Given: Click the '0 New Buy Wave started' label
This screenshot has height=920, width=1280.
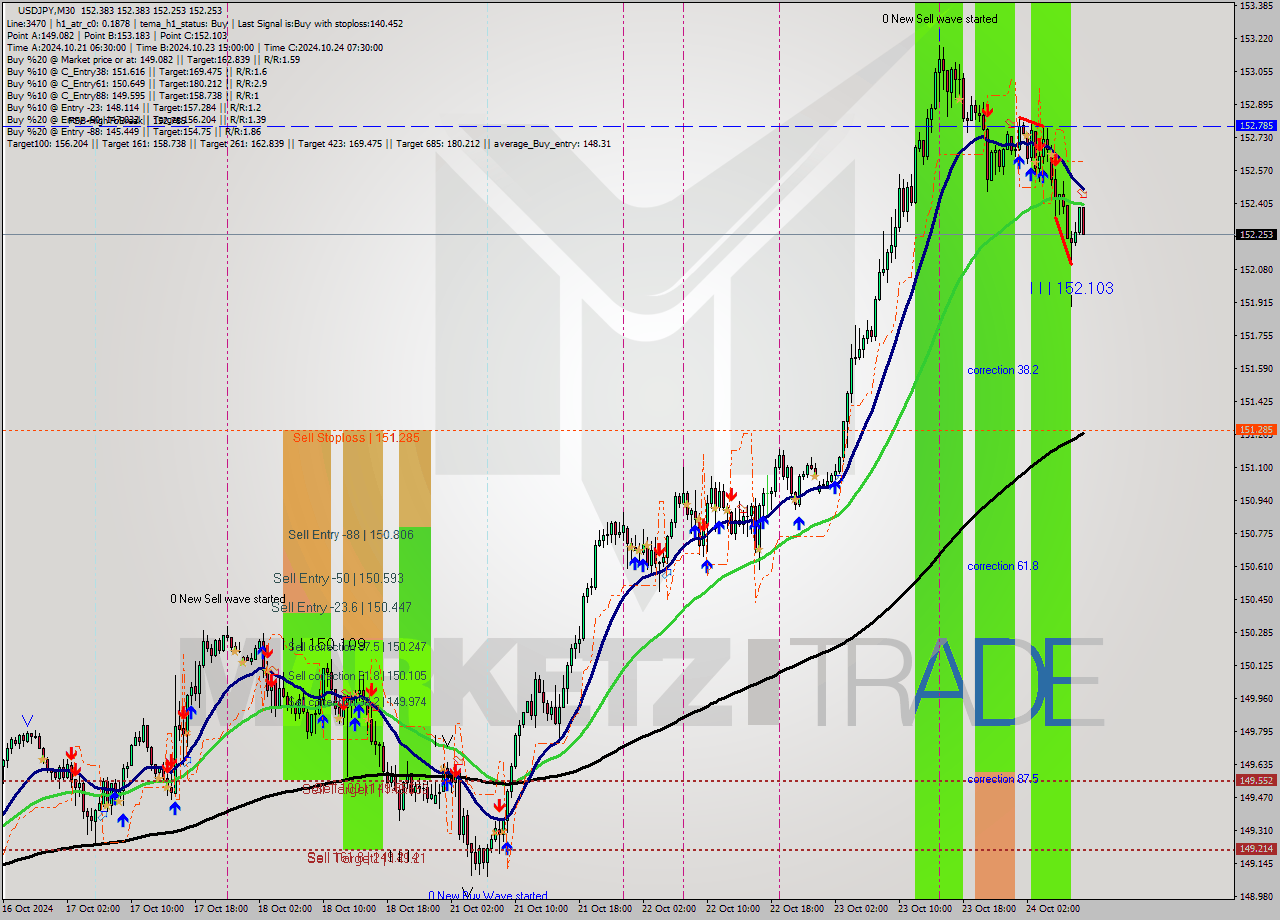Looking at the screenshot, I should [x=488, y=896].
